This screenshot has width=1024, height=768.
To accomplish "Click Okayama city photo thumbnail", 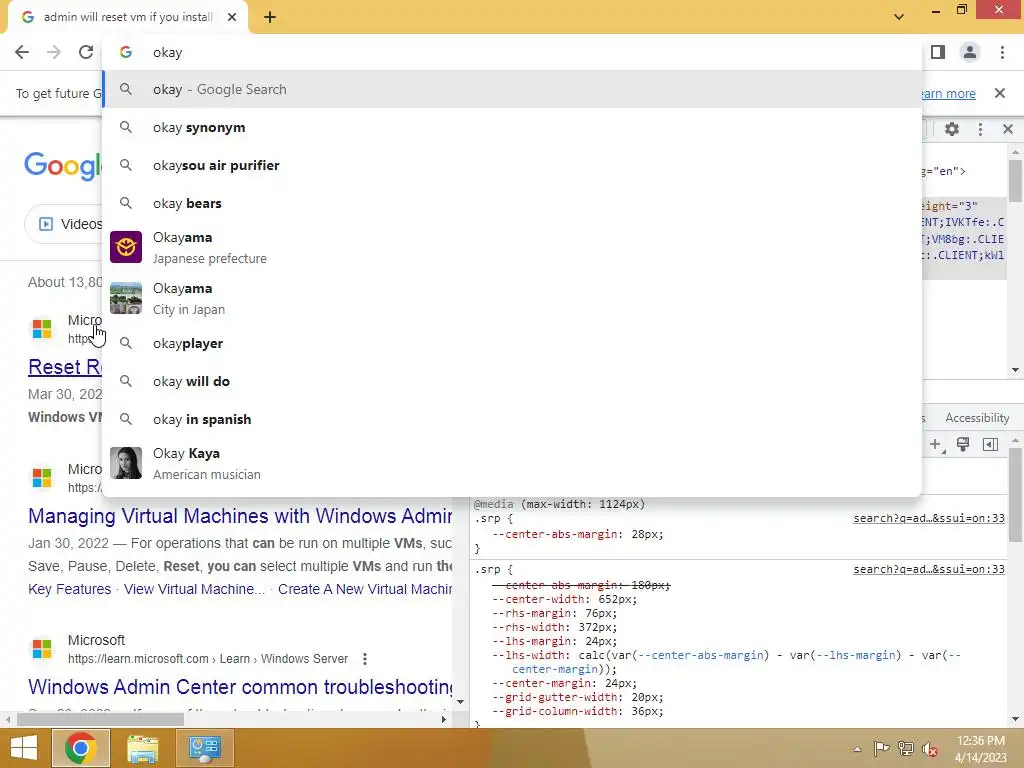I will [x=126, y=298].
